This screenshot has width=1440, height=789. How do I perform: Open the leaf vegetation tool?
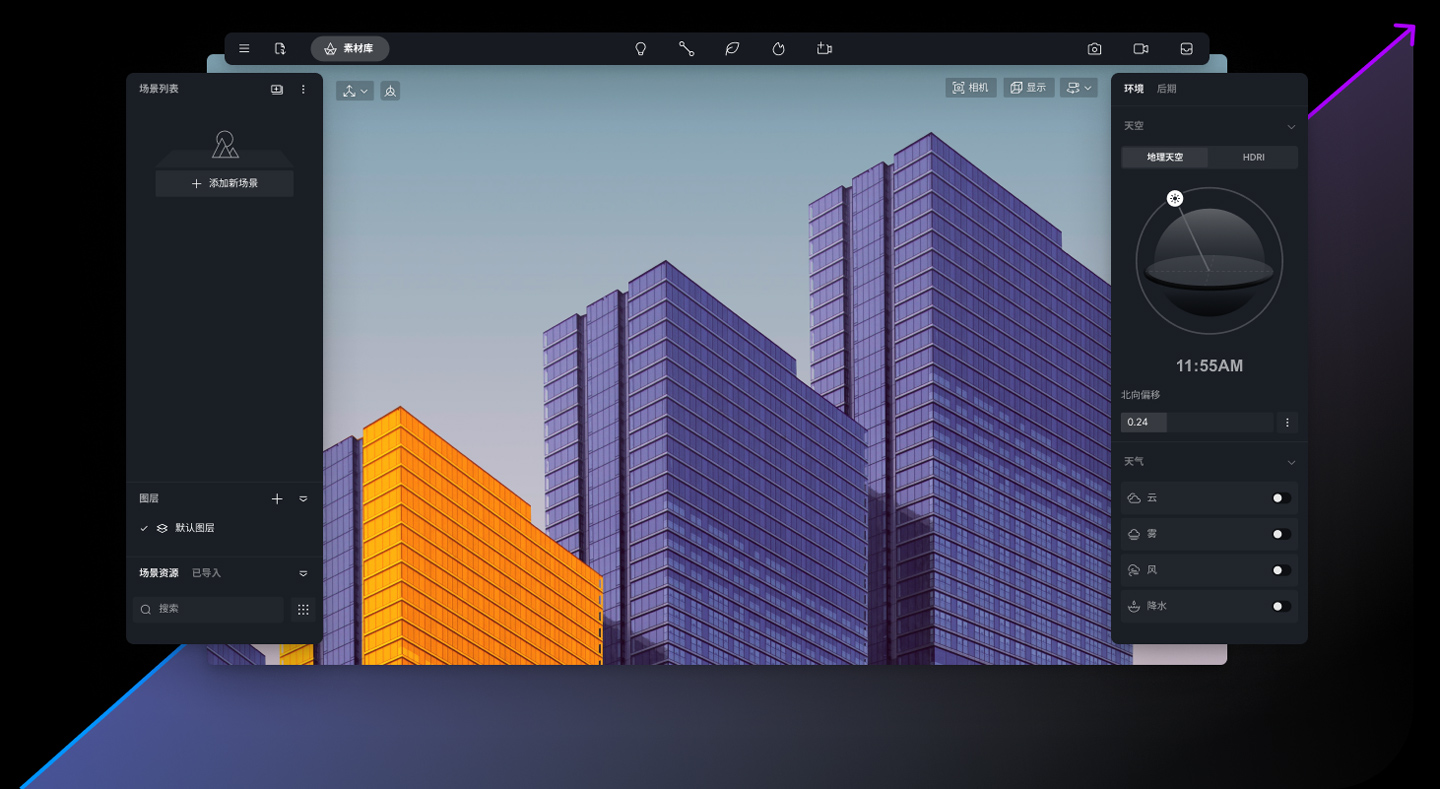[x=732, y=49]
